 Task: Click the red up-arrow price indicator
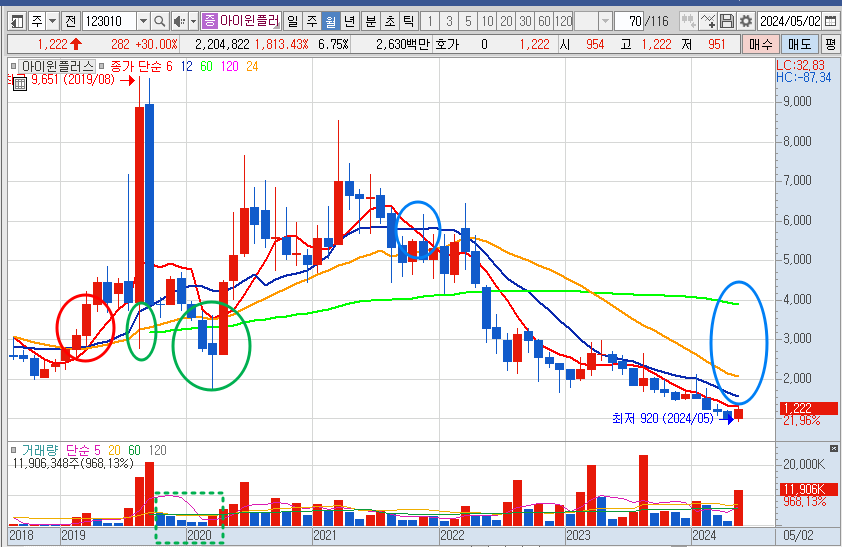pos(76,45)
